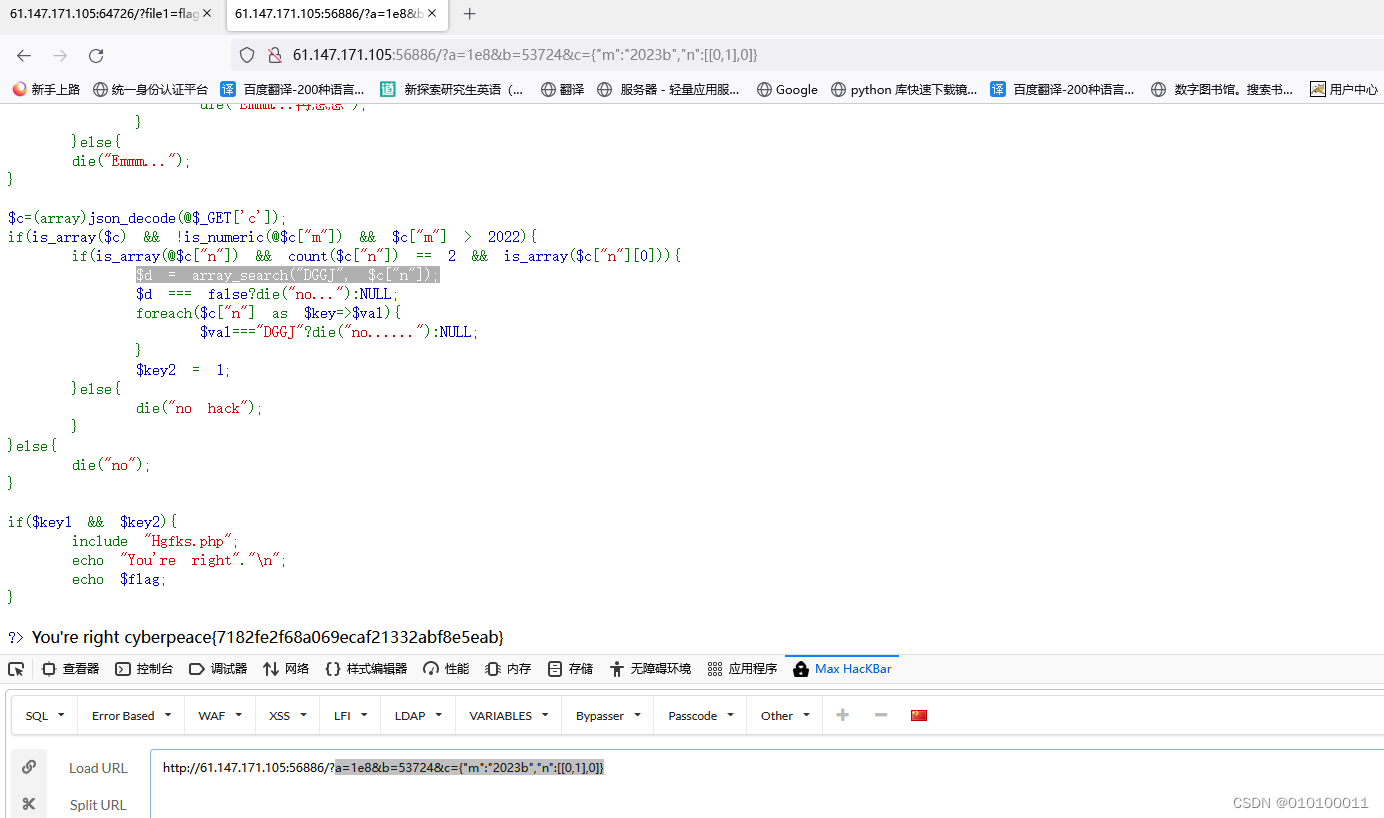
Task: Open the Passcode dropdown
Action: 699,714
